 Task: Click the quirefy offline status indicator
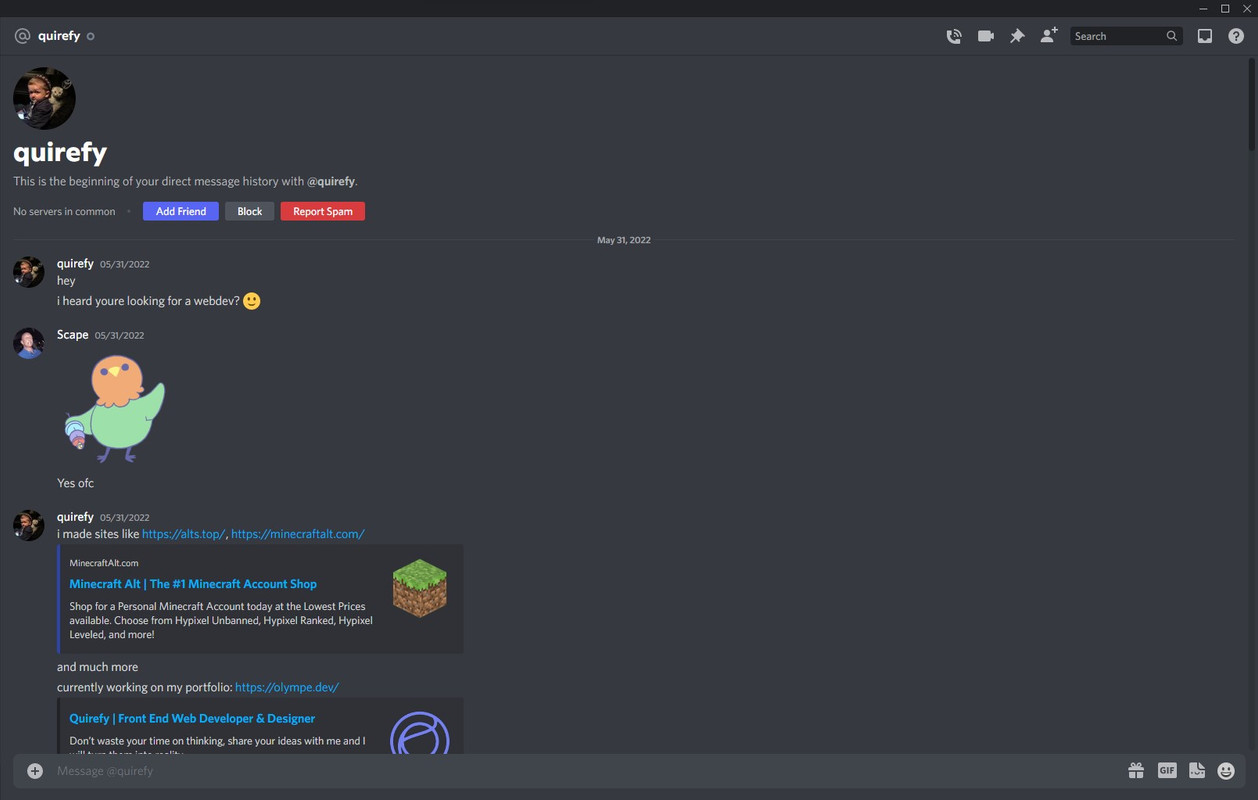91,36
